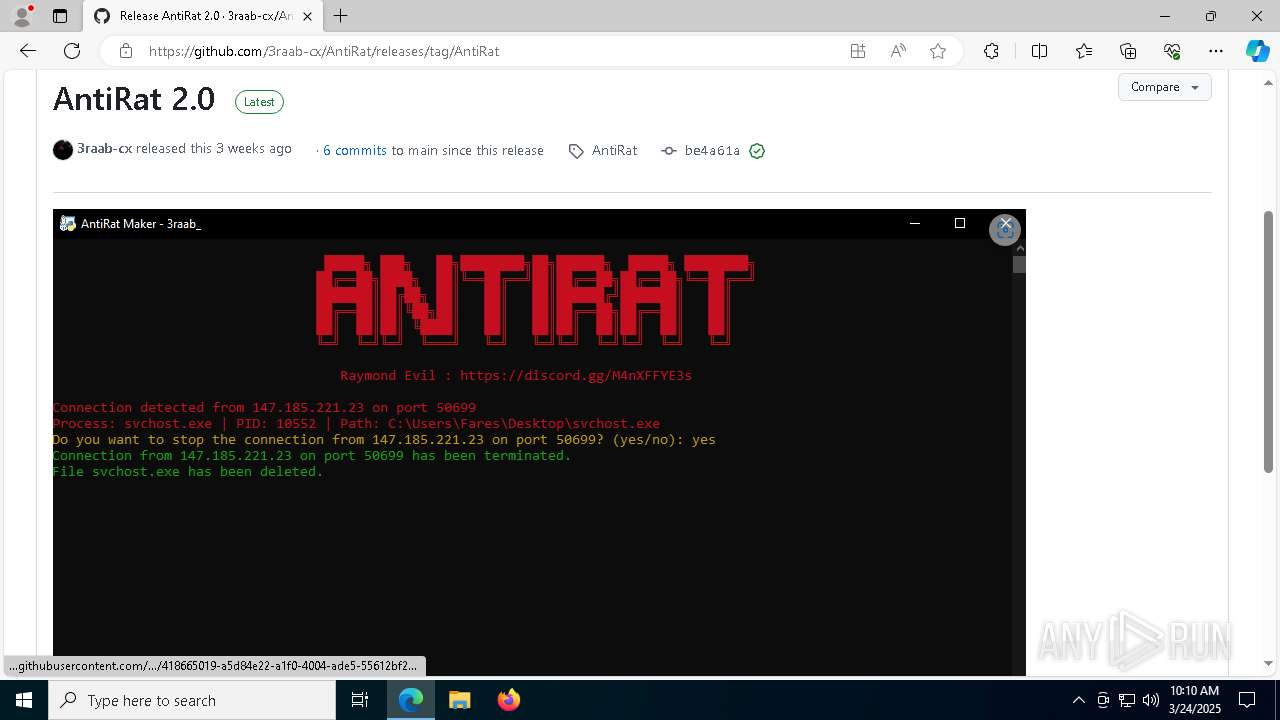Open the tab actions menu icon
Viewport: 1280px width, 720px height.
click(60, 16)
